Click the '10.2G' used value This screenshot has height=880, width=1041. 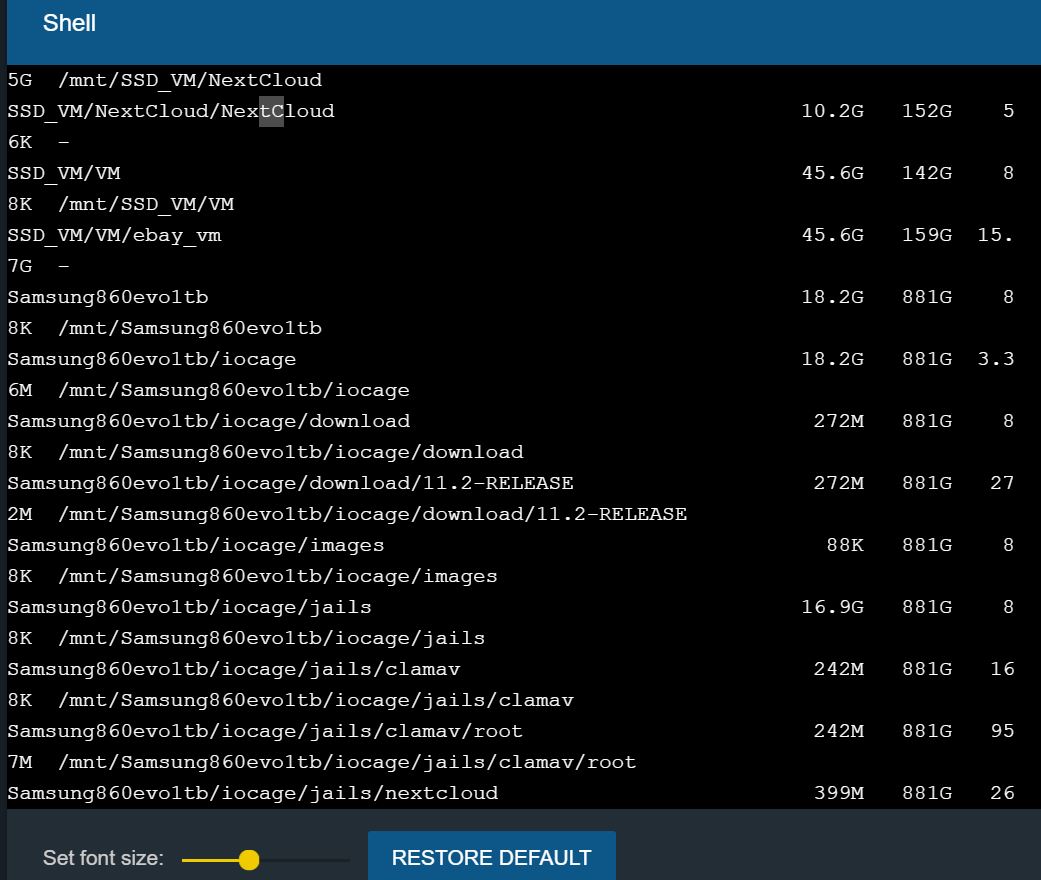tap(833, 111)
